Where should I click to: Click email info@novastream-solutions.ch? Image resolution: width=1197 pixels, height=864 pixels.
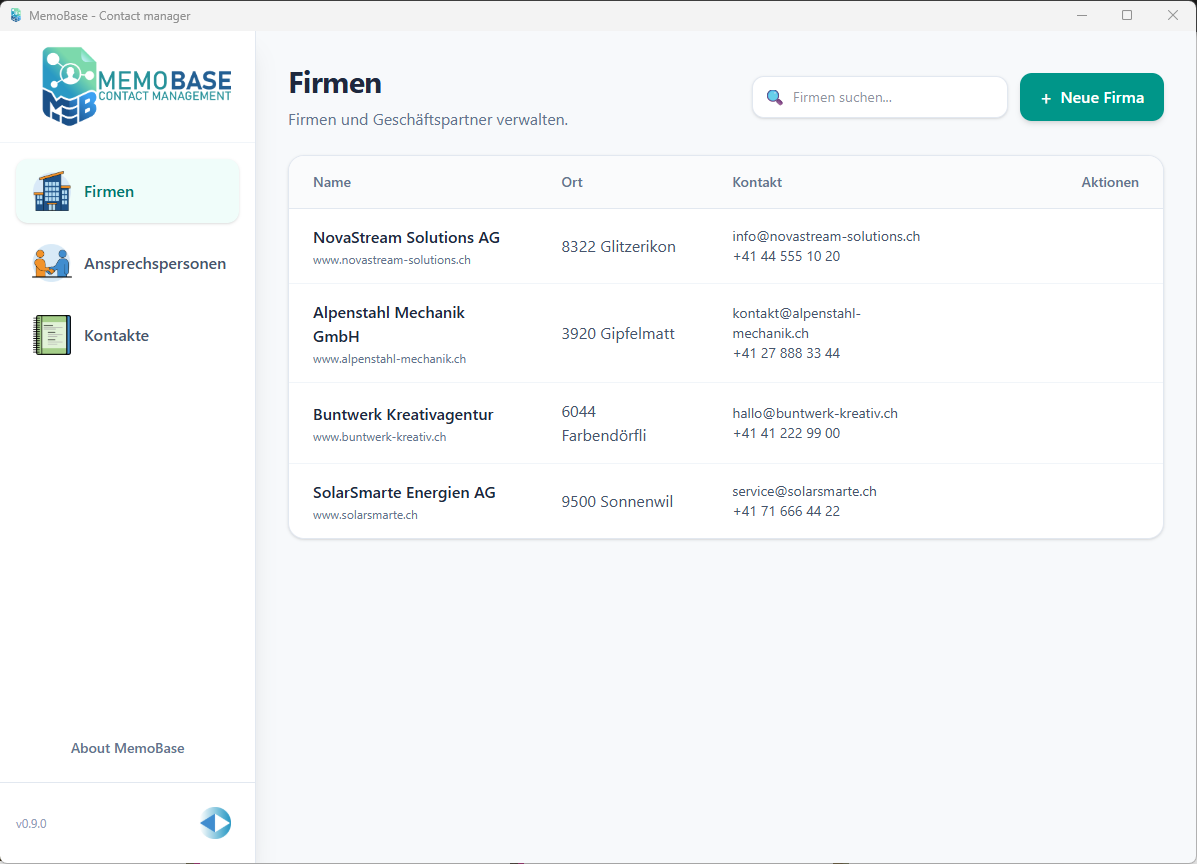826,237
